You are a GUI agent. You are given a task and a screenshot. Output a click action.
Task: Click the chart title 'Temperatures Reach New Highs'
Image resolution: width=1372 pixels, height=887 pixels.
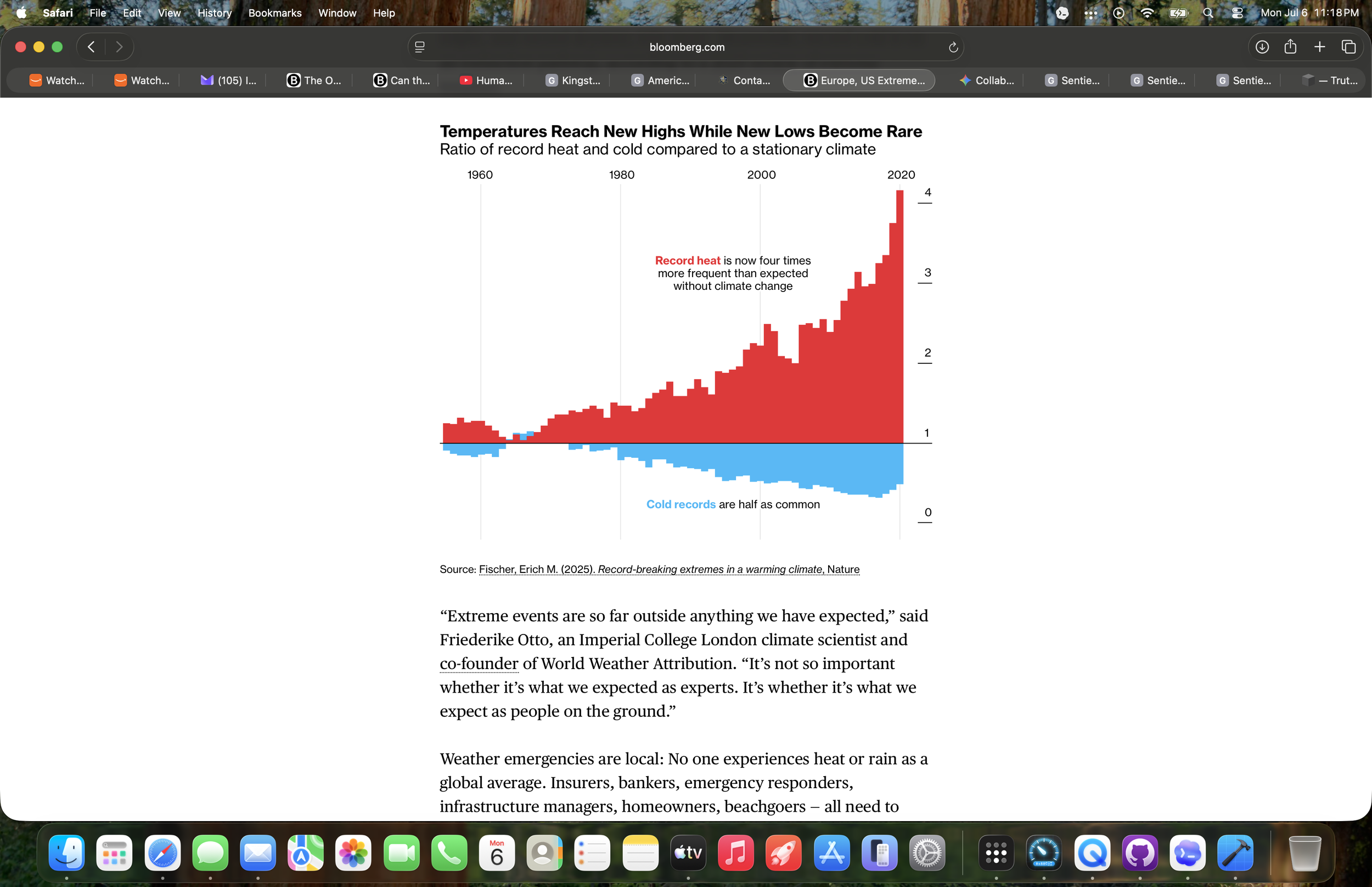click(x=681, y=131)
